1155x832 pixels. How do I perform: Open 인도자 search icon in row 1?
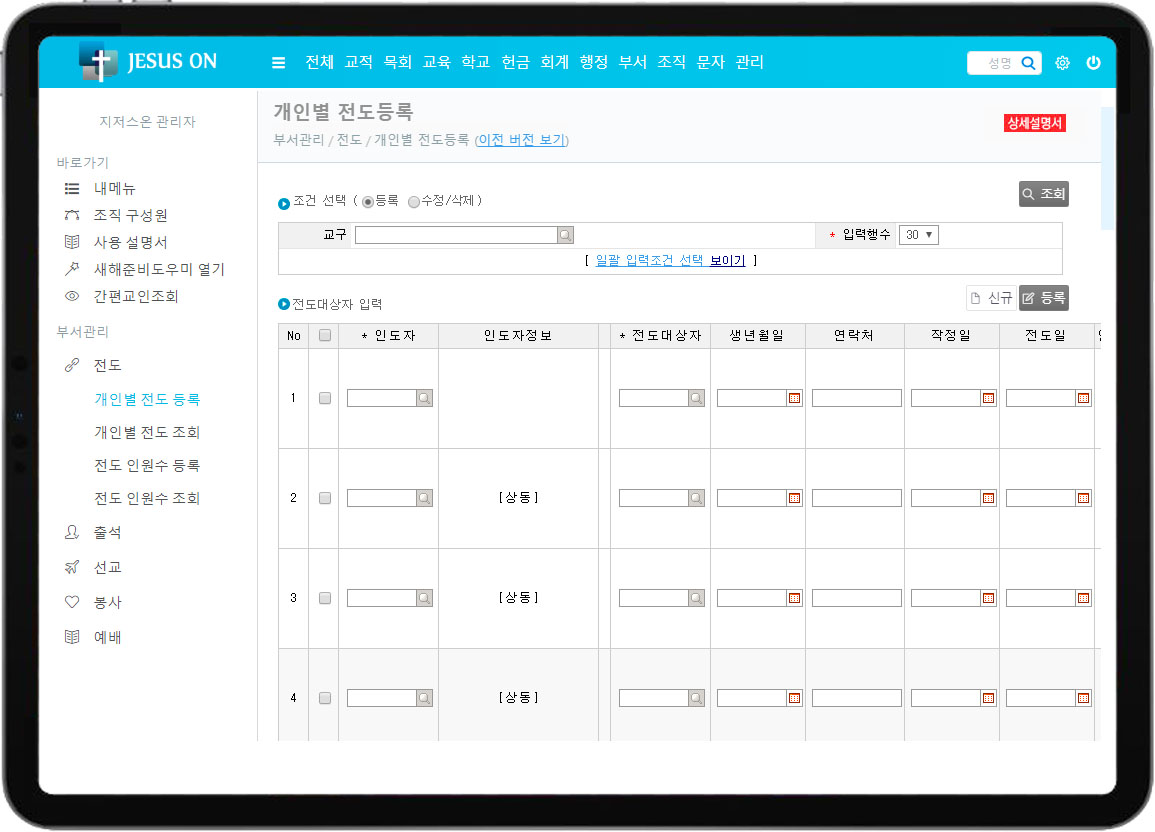click(x=424, y=398)
